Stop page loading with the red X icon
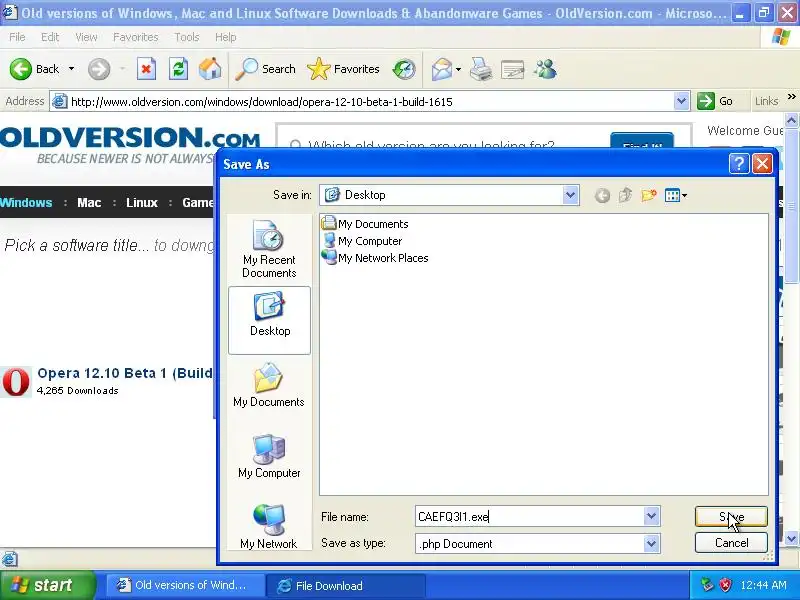 pyautogui.click(x=146, y=69)
